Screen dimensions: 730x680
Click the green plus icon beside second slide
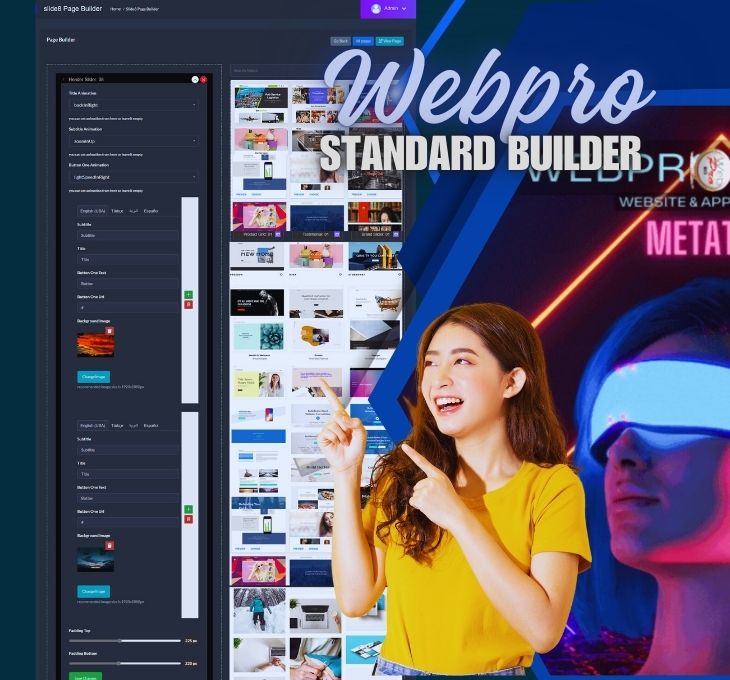click(x=189, y=510)
